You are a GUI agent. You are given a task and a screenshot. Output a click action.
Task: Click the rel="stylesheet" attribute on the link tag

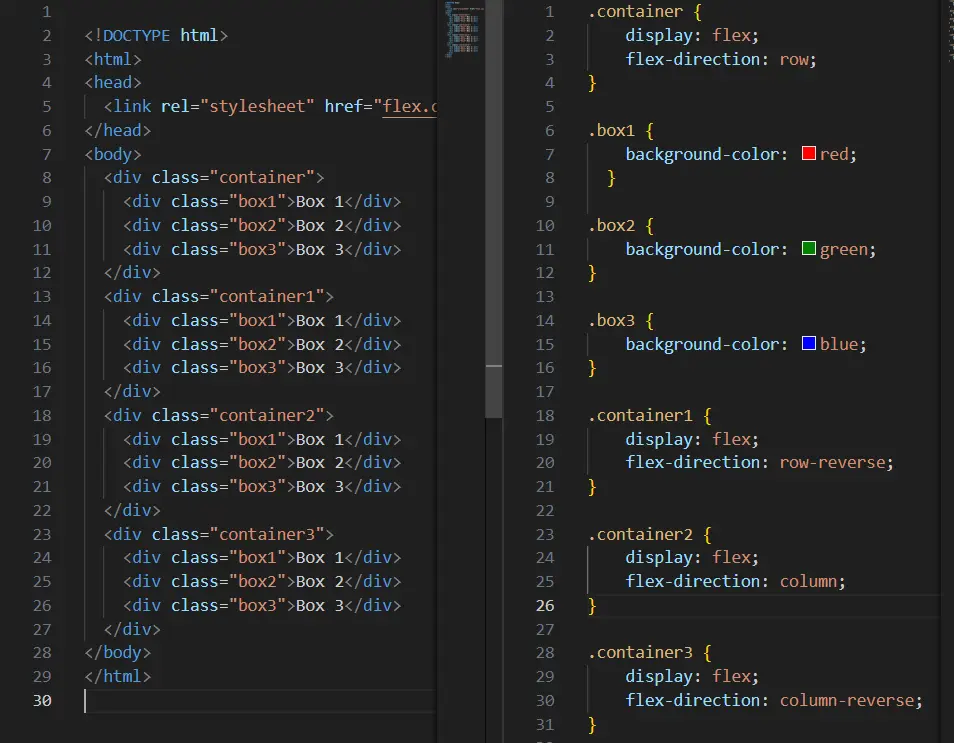point(238,106)
